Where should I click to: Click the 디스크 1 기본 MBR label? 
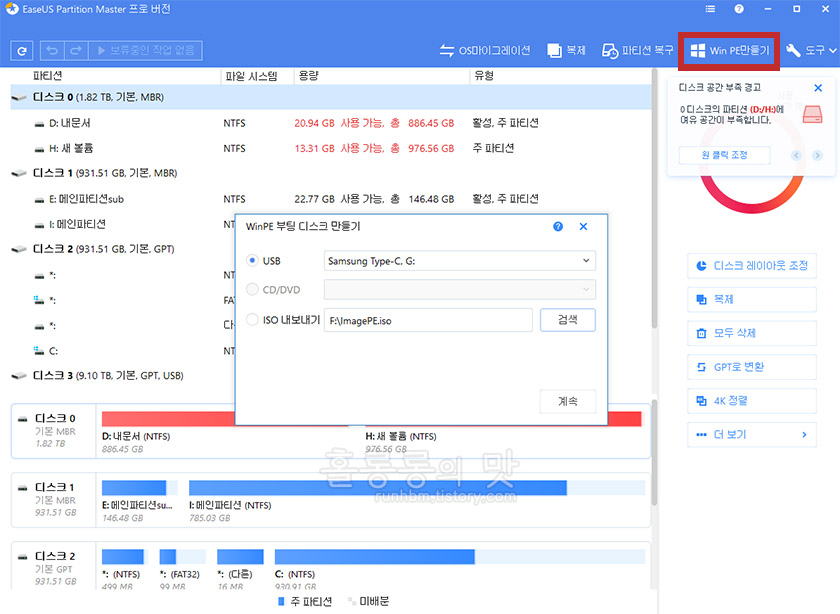[54, 499]
